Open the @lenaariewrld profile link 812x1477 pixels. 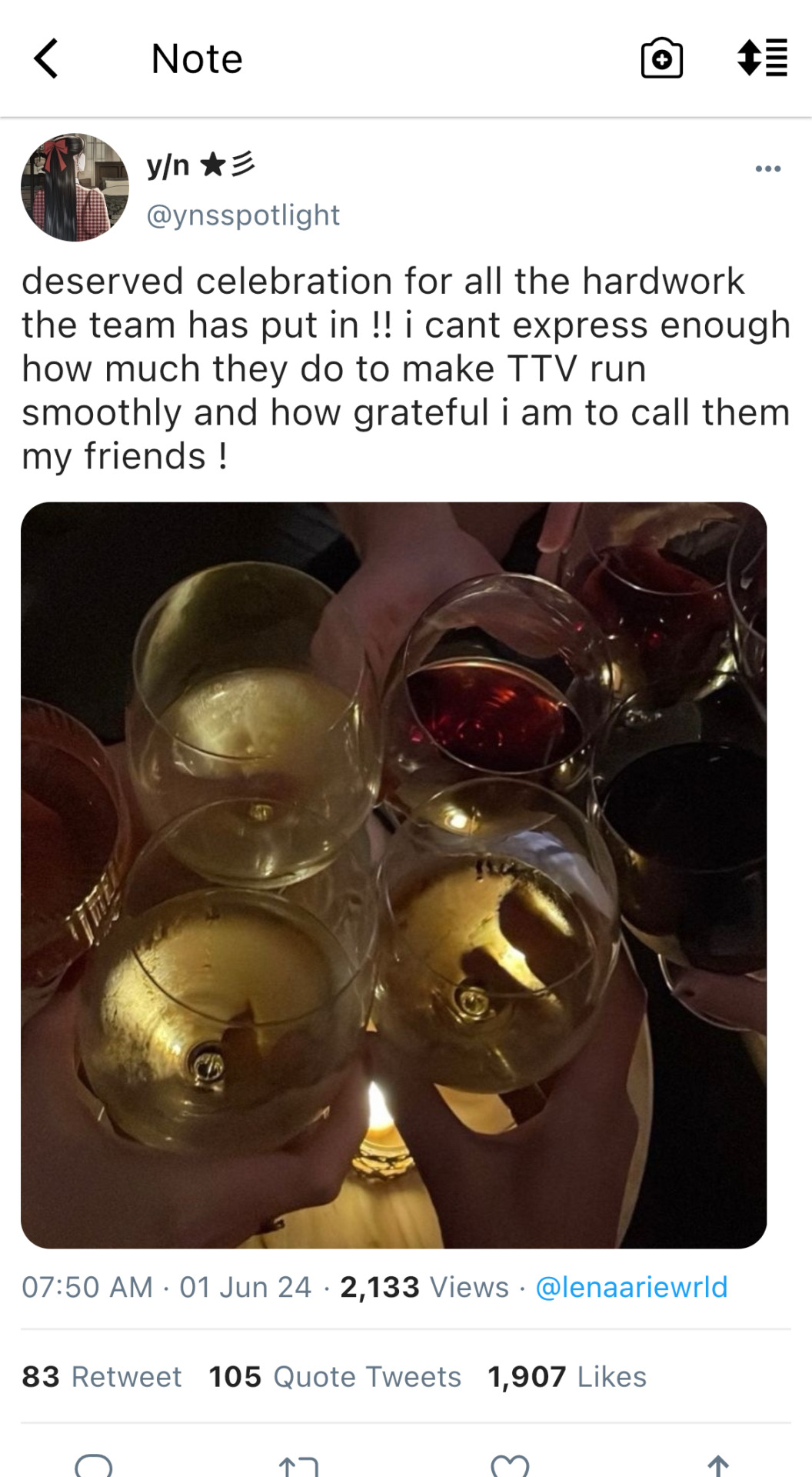631,1287
